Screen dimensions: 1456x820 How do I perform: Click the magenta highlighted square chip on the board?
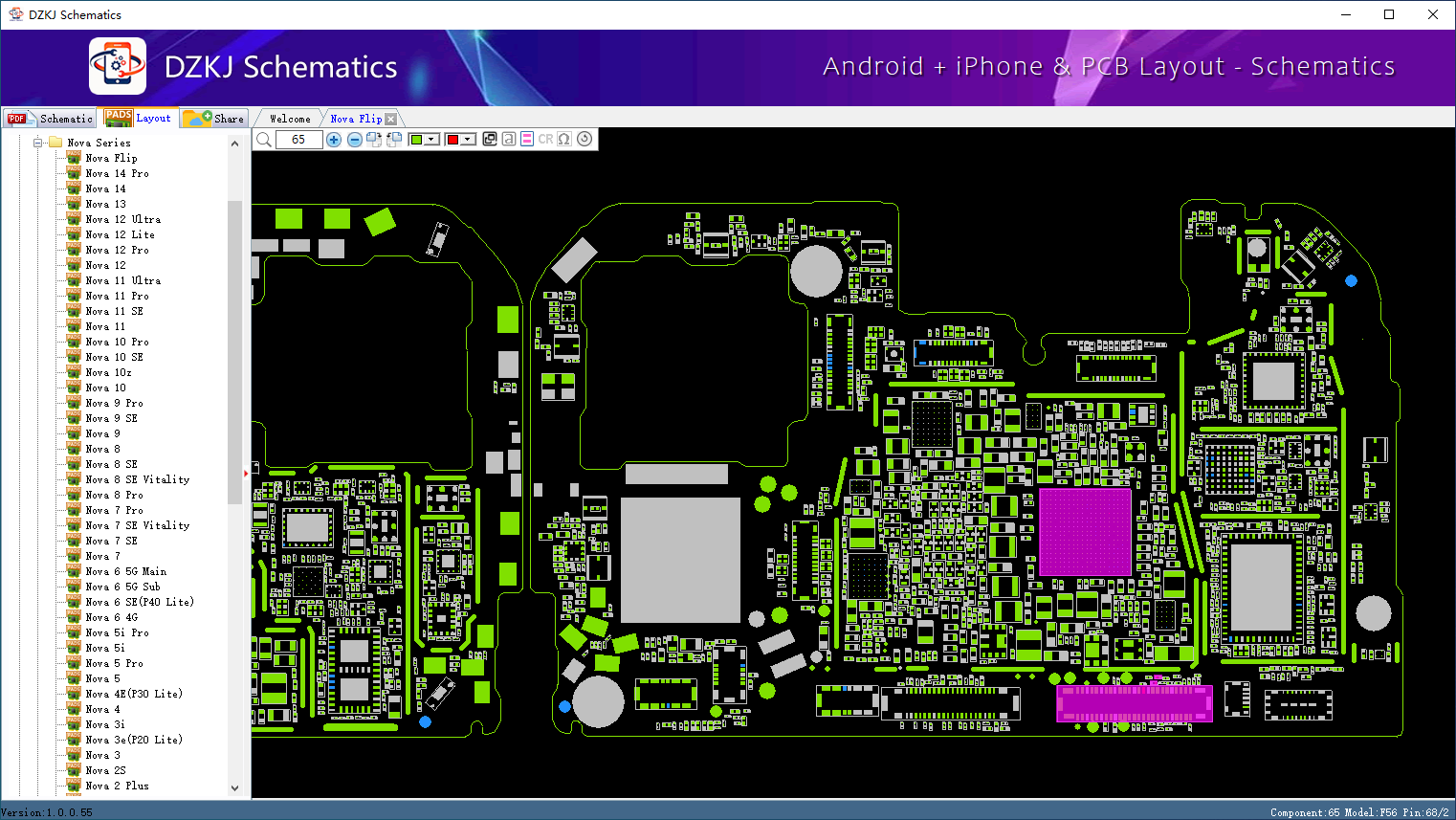(x=1085, y=532)
